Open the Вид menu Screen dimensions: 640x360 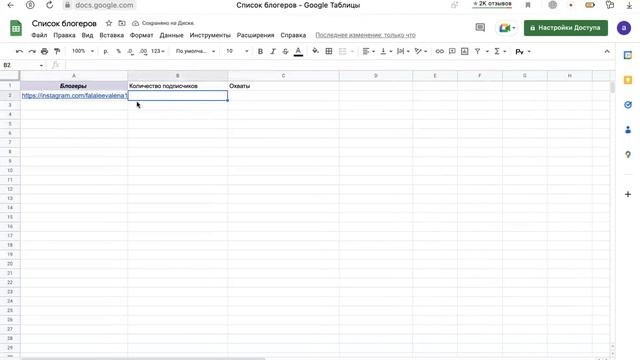point(87,35)
